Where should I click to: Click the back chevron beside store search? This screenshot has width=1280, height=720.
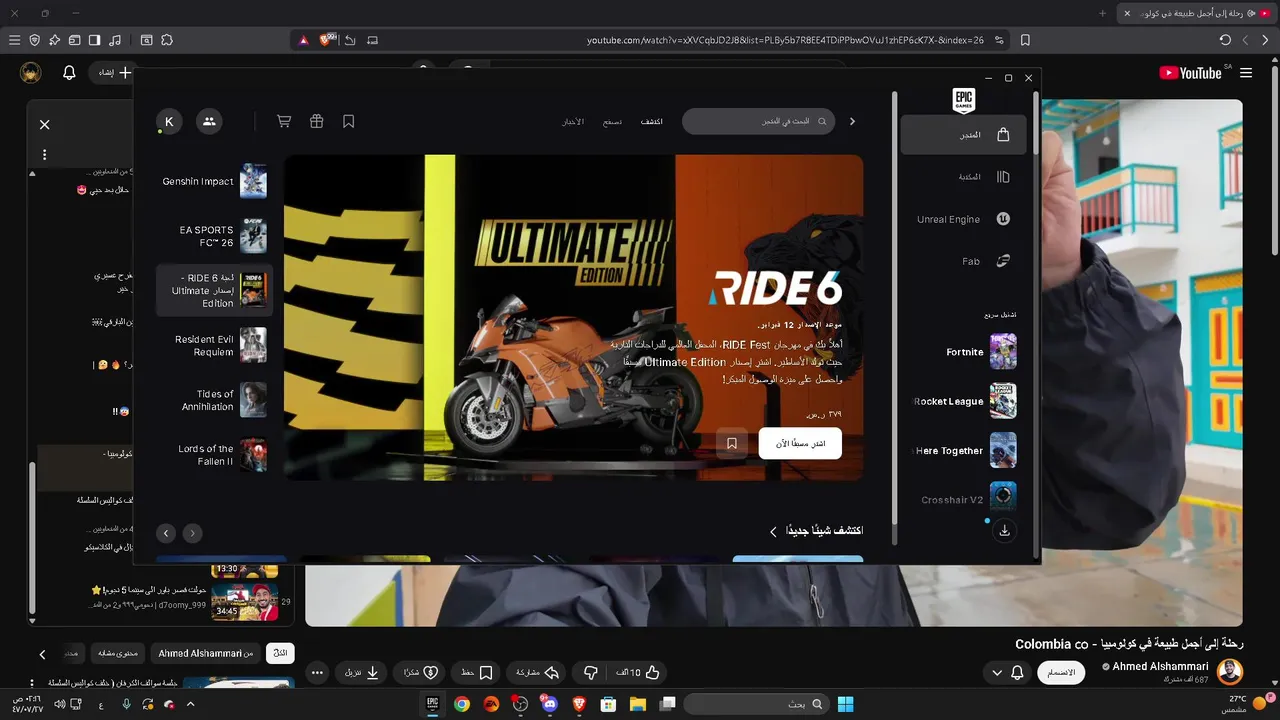click(x=852, y=121)
